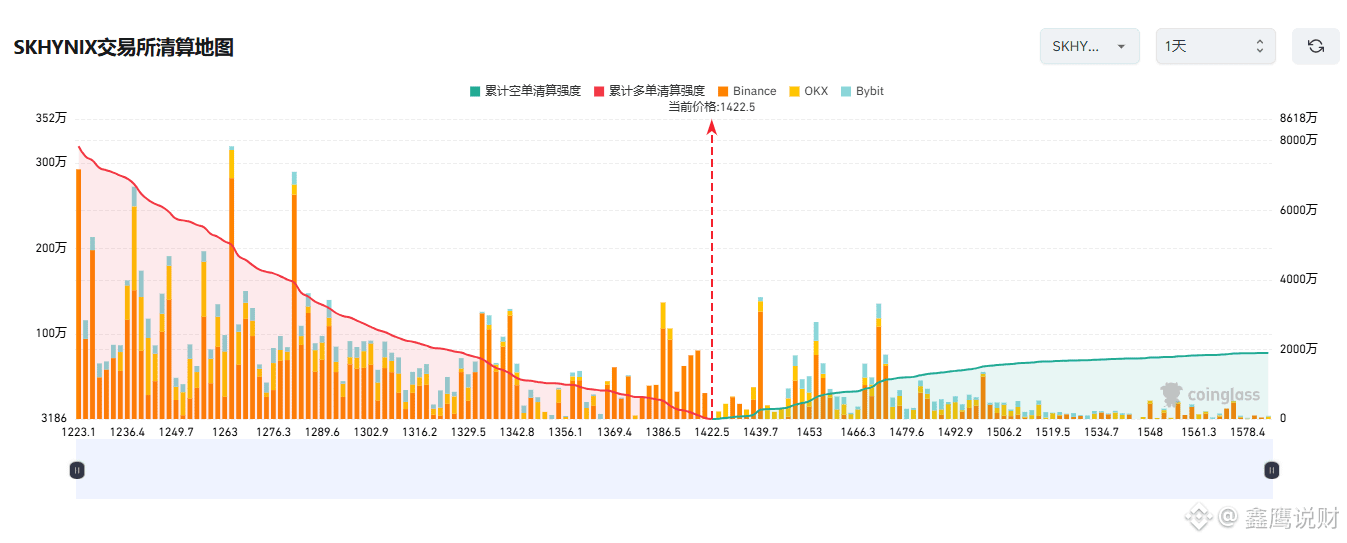Toggle the 累计多单清算强度 legend series
1347x543 pixels.
click(649, 91)
